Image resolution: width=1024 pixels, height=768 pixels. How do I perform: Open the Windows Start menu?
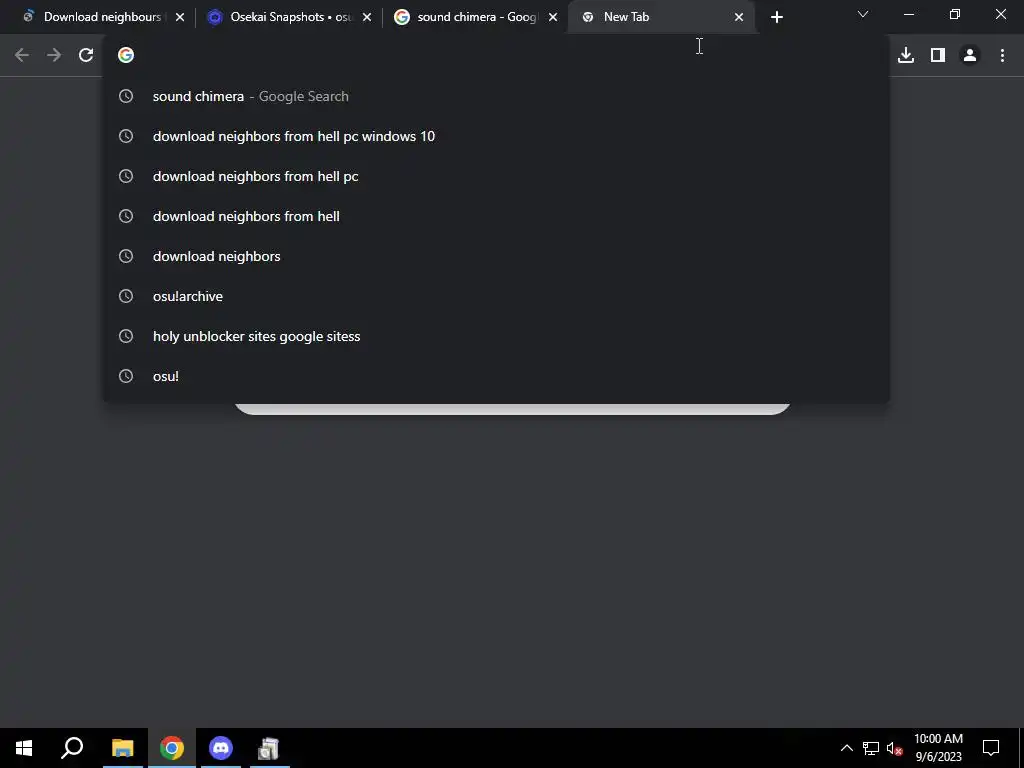click(x=24, y=748)
